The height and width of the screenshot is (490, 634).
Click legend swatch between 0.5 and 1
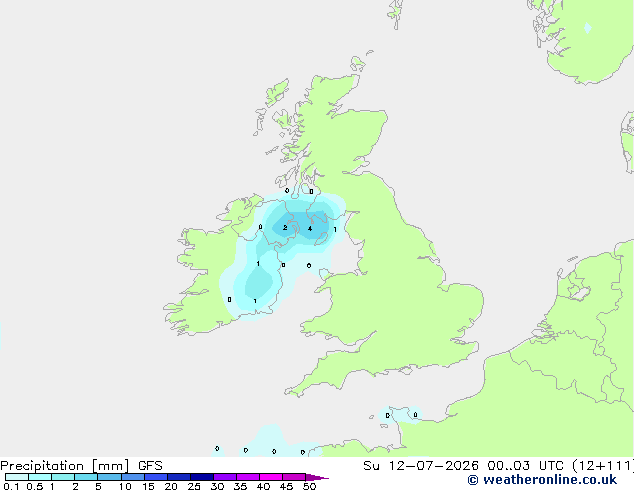point(40,477)
